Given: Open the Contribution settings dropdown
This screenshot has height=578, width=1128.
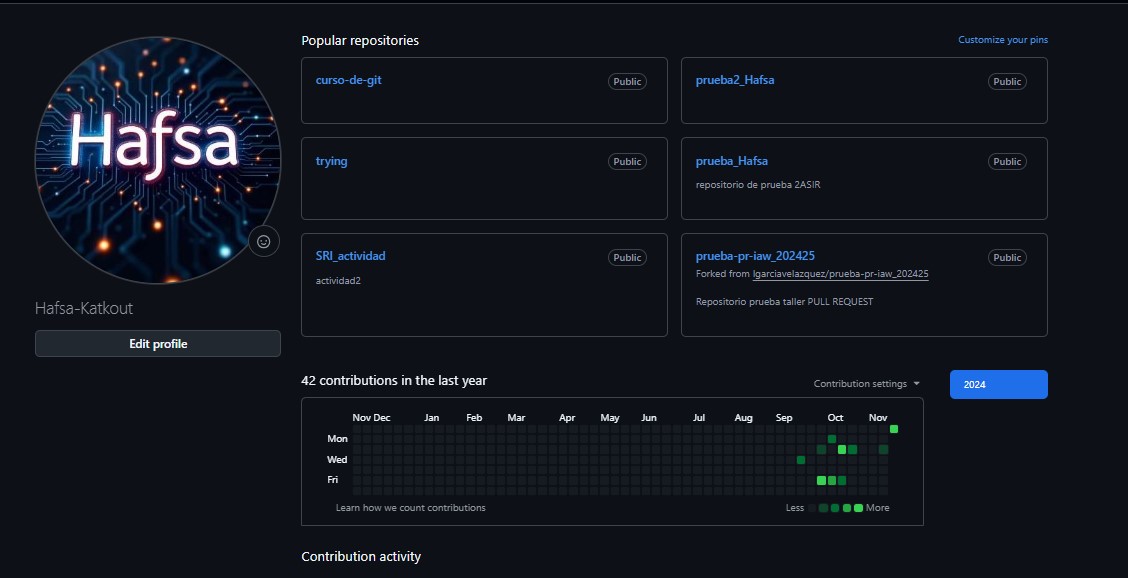Looking at the screenshot, I should pyautogui.click(x=864, y=383).
